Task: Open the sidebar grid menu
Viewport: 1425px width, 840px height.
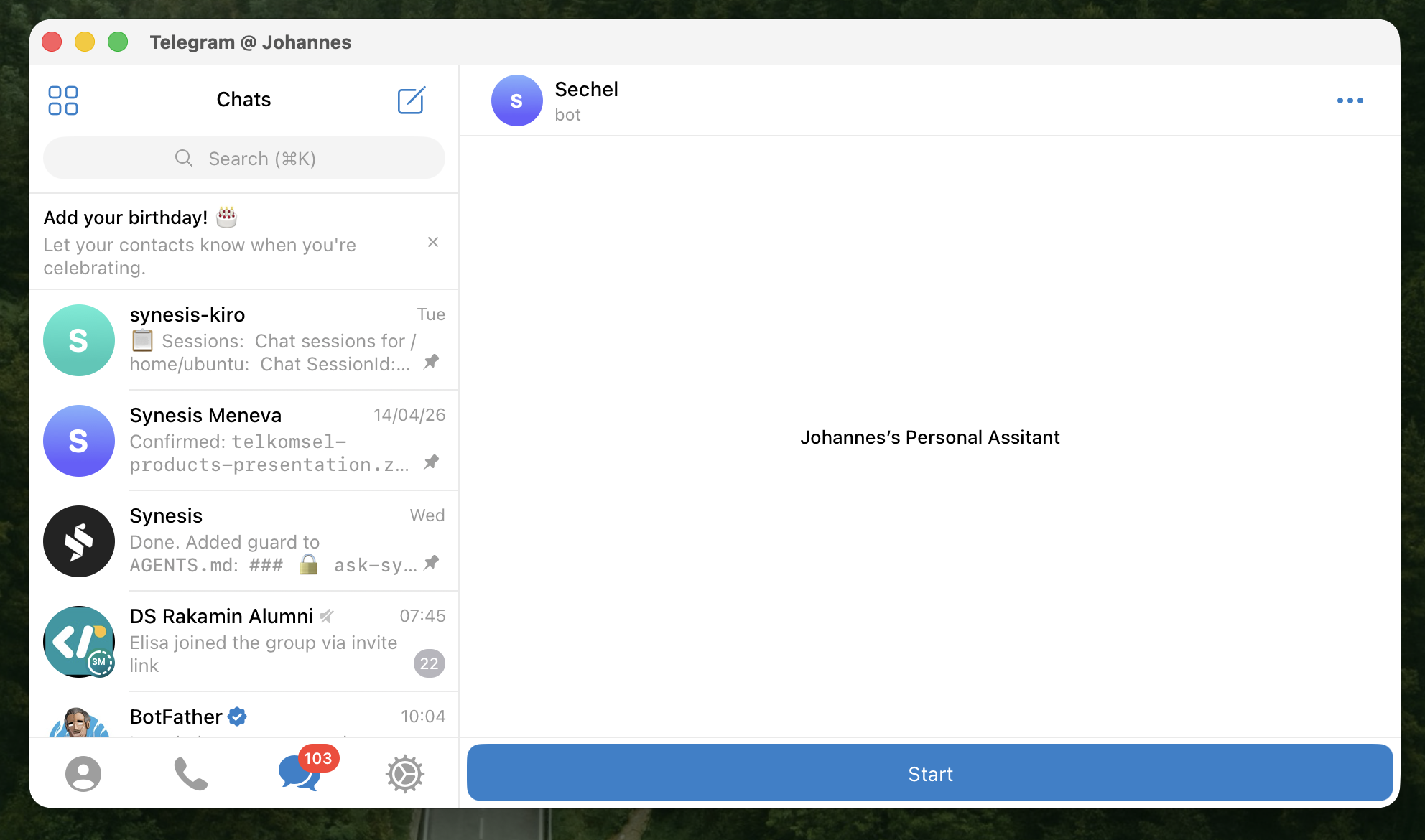Action: [x=62, y=101]
